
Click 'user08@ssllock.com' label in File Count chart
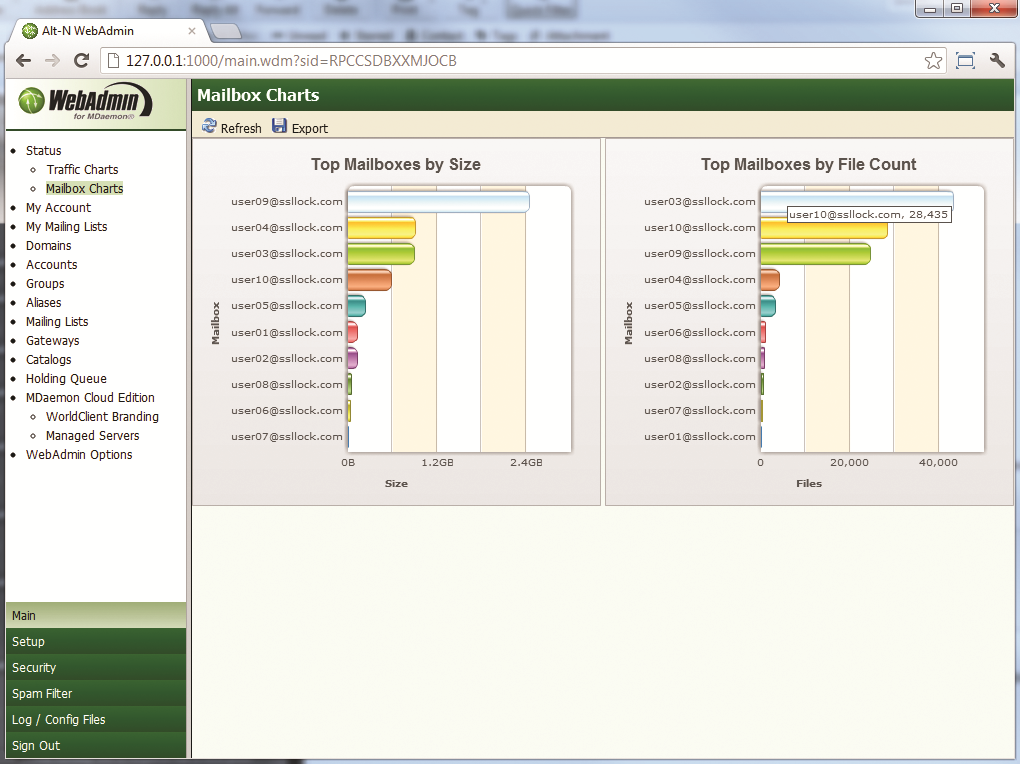pos(700,358)
